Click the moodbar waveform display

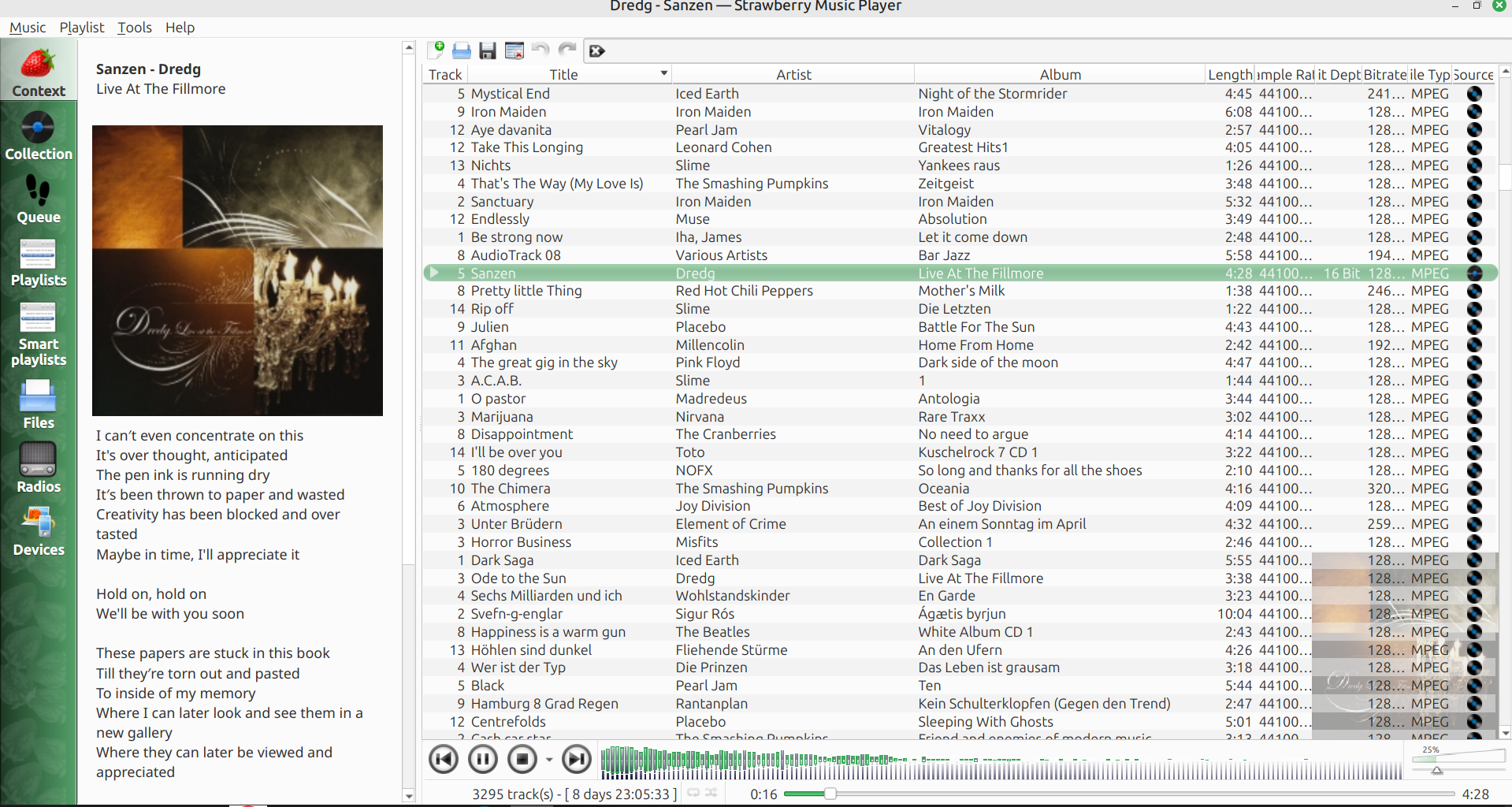(x=1001, y=762)
